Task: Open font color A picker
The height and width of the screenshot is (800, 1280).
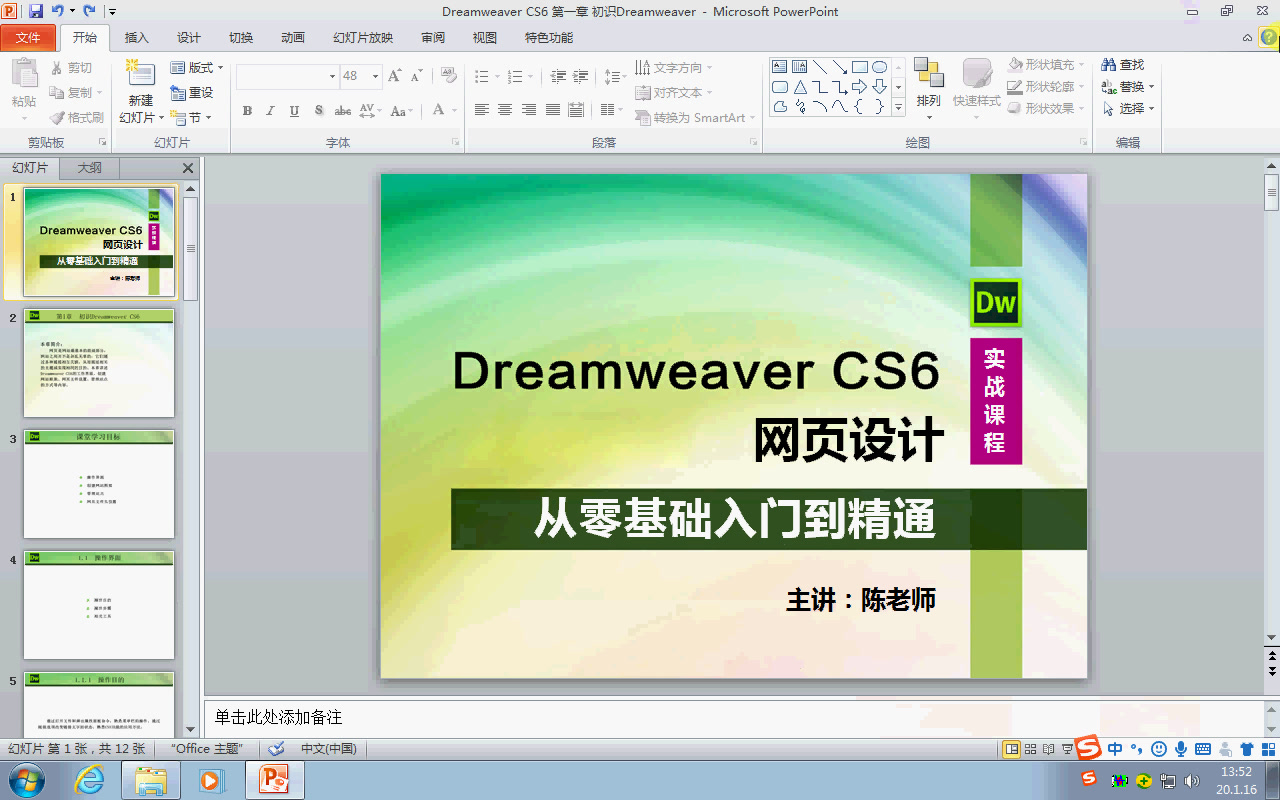Action: 438,111
